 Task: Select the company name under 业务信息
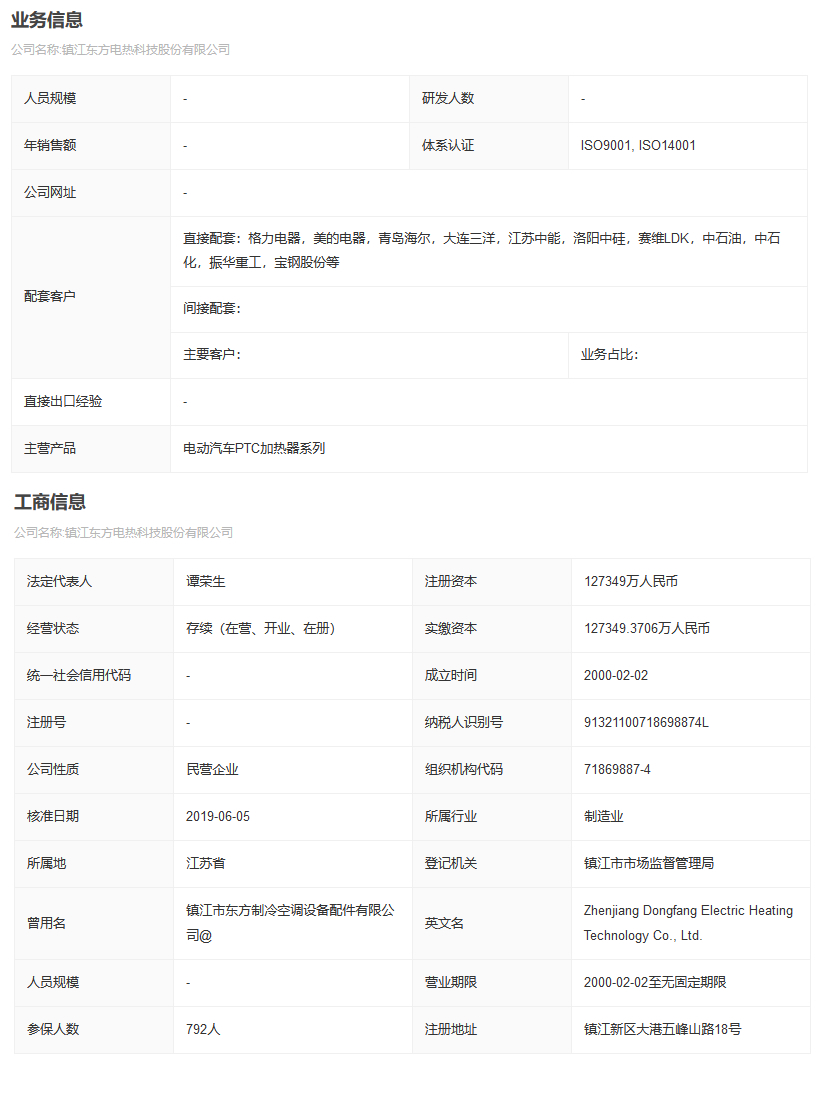click(121, 50)
